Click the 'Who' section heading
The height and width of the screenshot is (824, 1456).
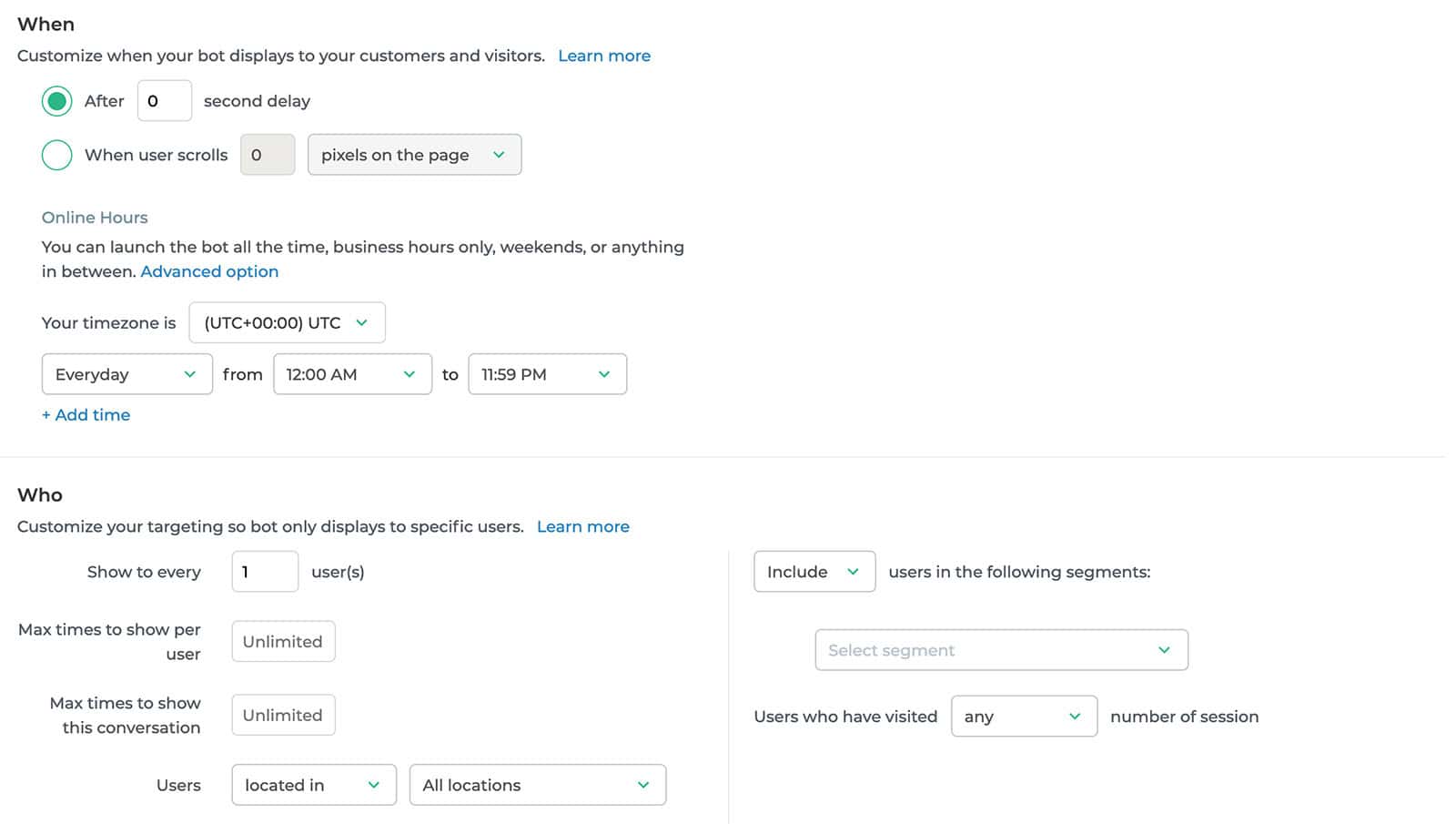tap(40, 495)
